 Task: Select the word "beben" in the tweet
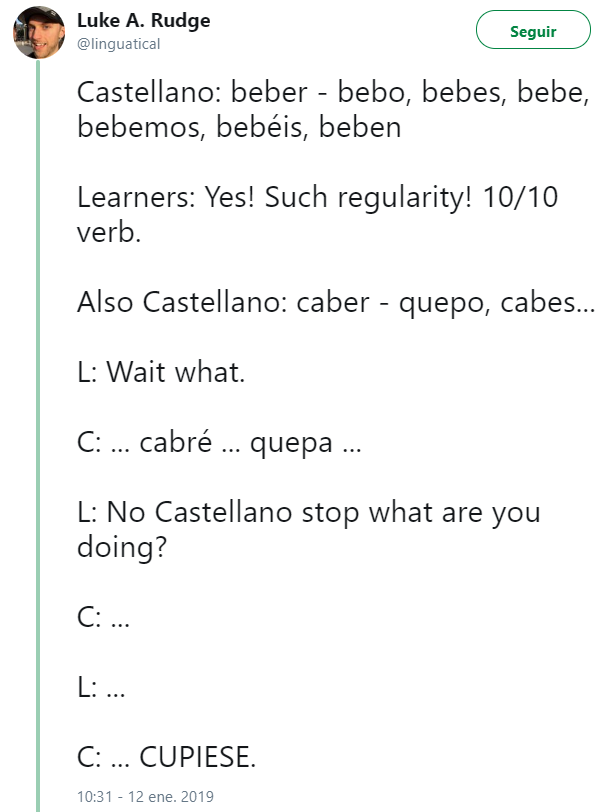click(x=360, y=127)
